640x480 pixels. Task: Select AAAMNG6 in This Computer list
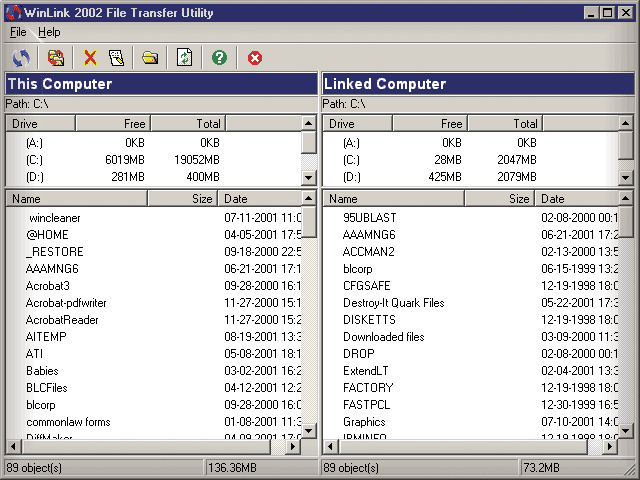[52, 269]
